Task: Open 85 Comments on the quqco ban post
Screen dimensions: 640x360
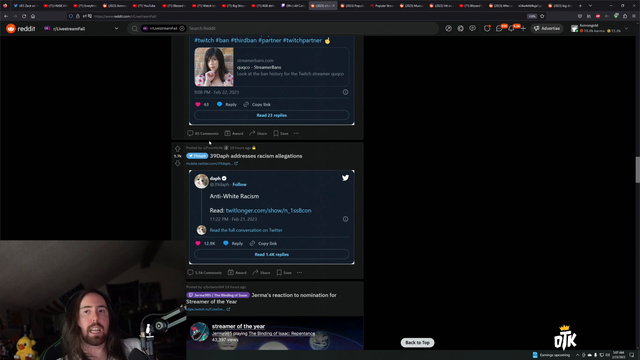Action: pos(203,133)
